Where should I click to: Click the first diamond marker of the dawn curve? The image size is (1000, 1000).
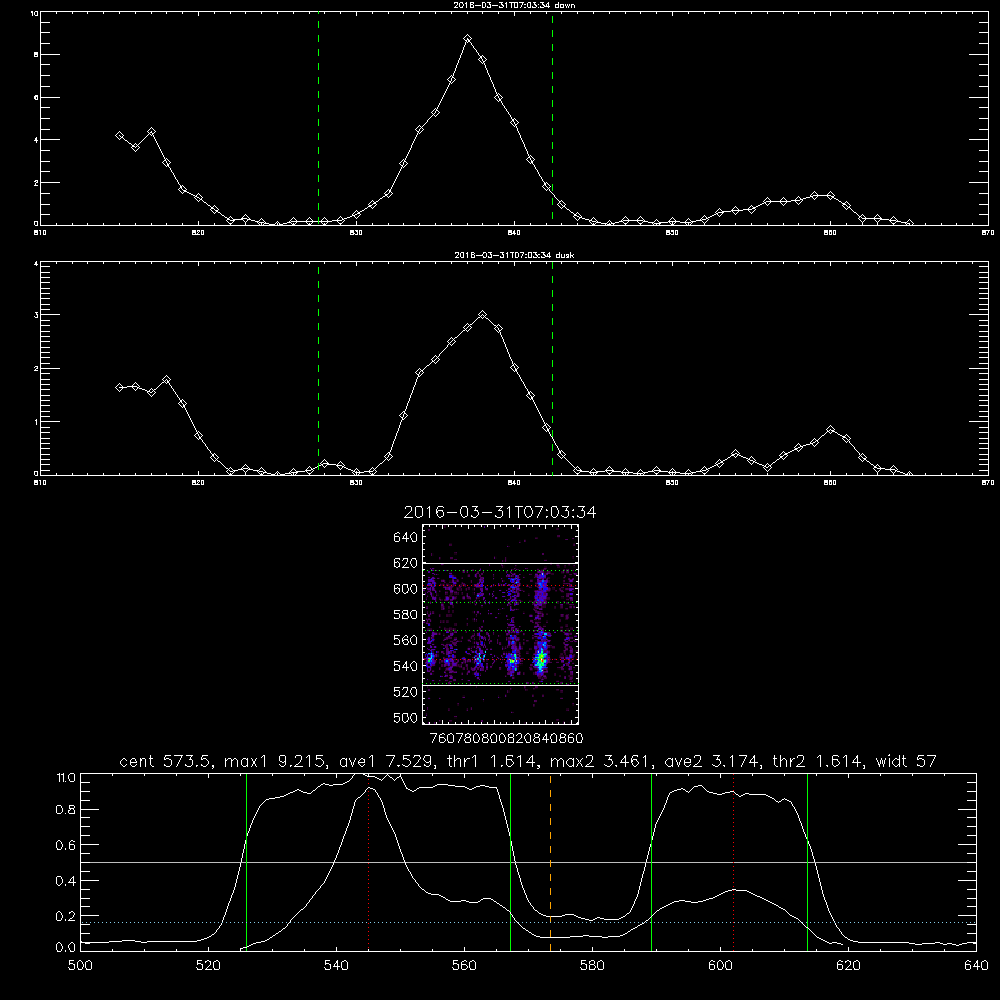click(x=119, y=135)
